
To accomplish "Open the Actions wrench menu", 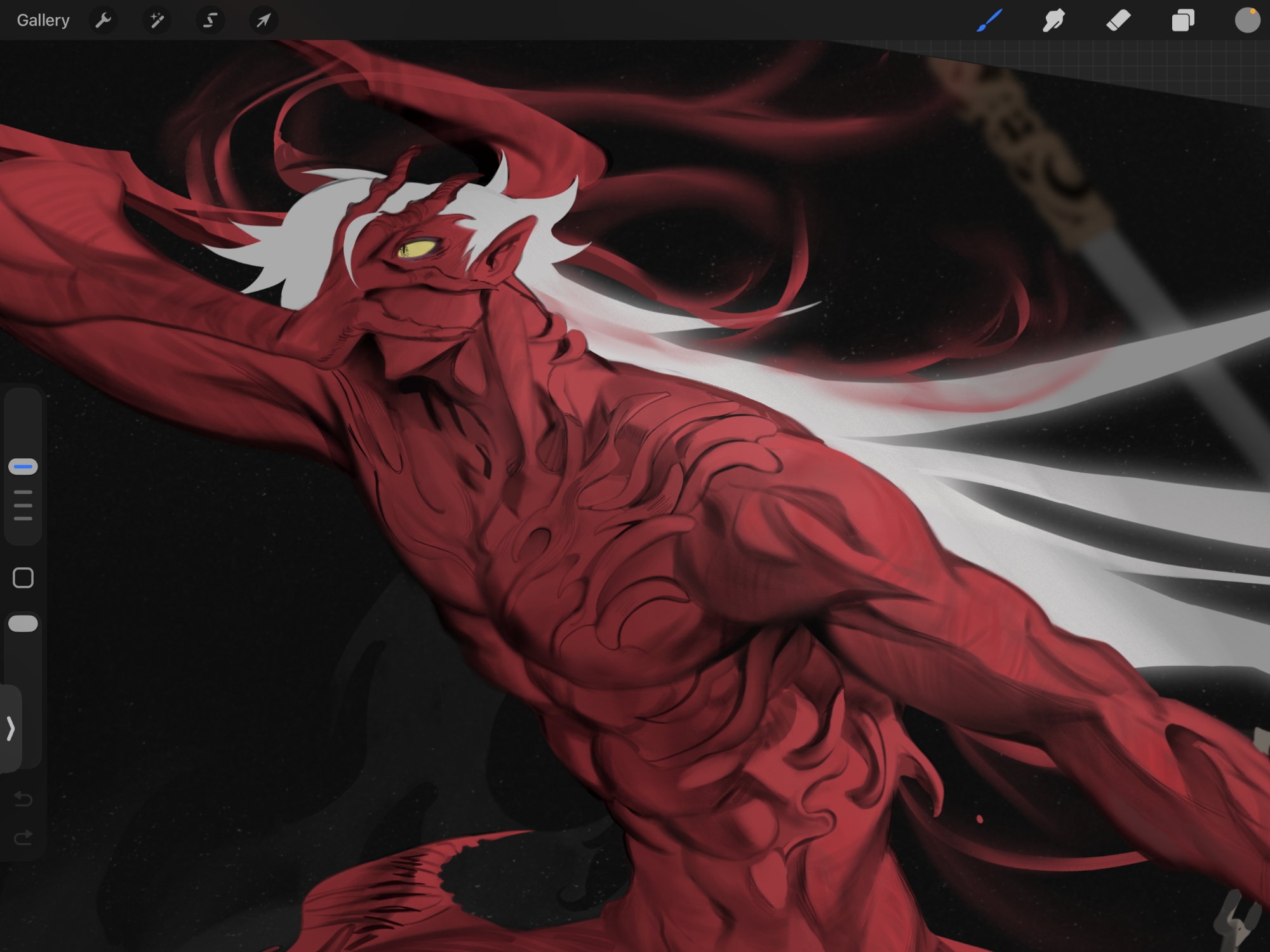I will point(103,20).
